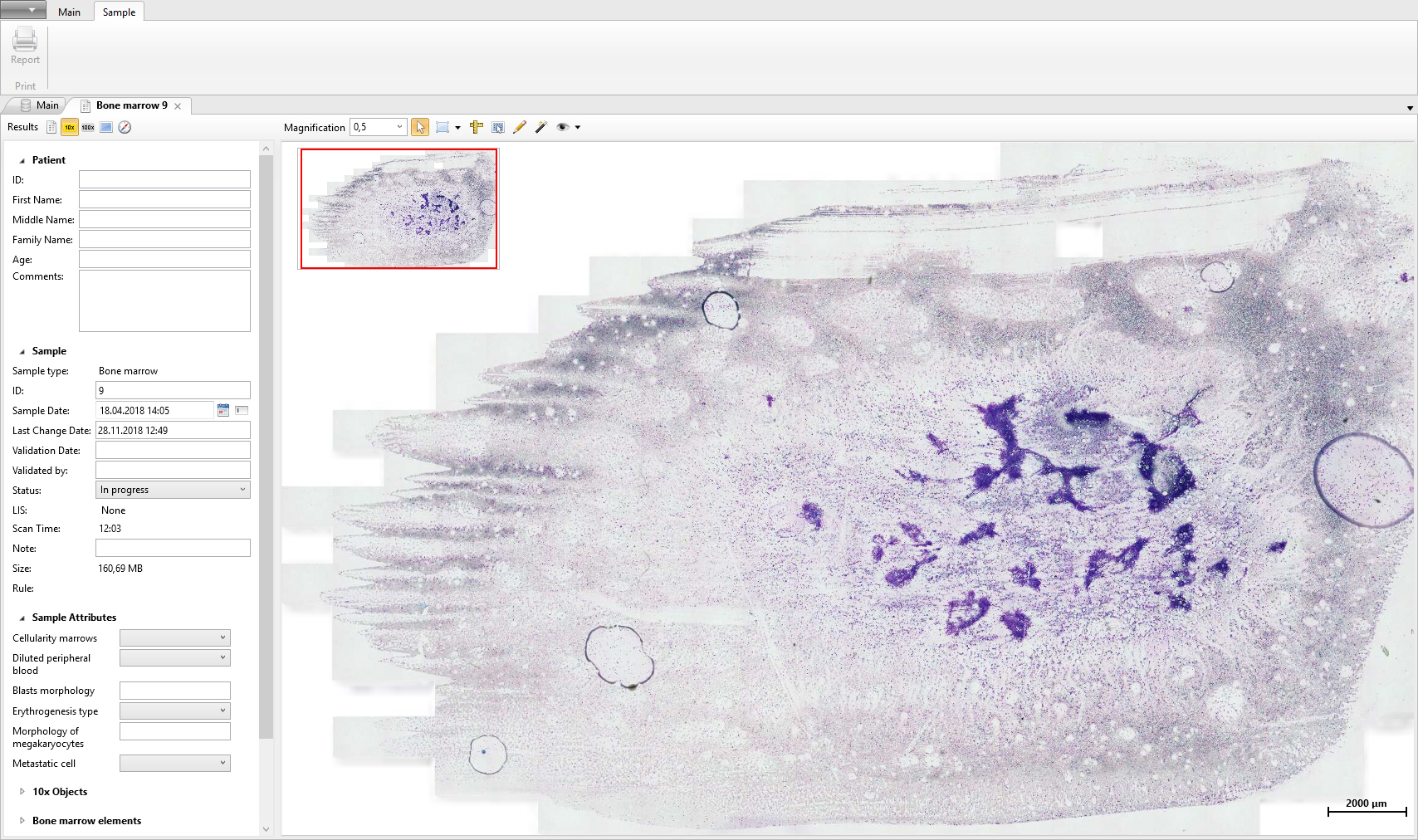This screenshot has width=1418, height=840.
Task: Switch to the Main ribbon tab
Action: pos(69,12)
